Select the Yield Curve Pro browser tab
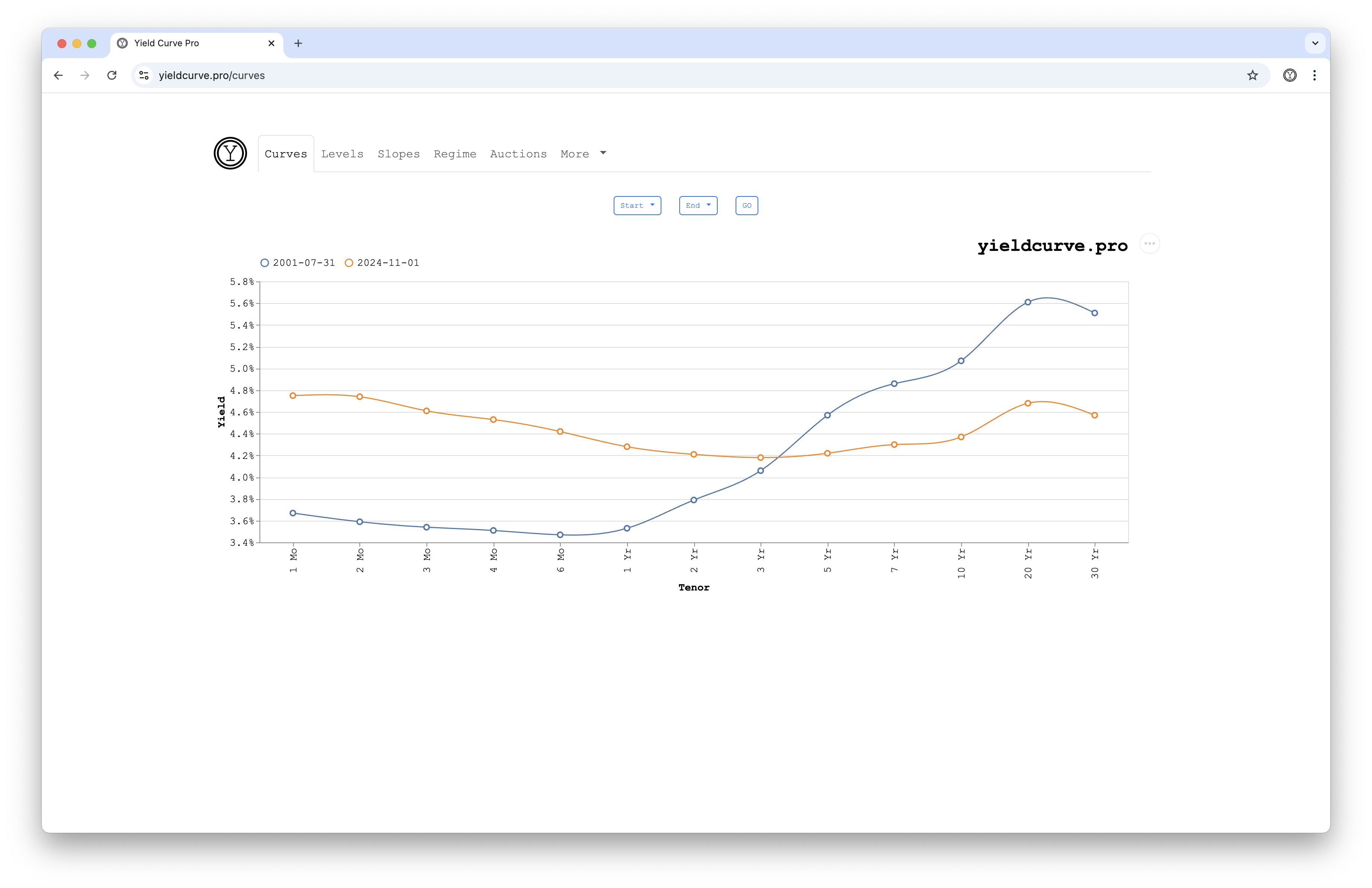 coord(196,43)
